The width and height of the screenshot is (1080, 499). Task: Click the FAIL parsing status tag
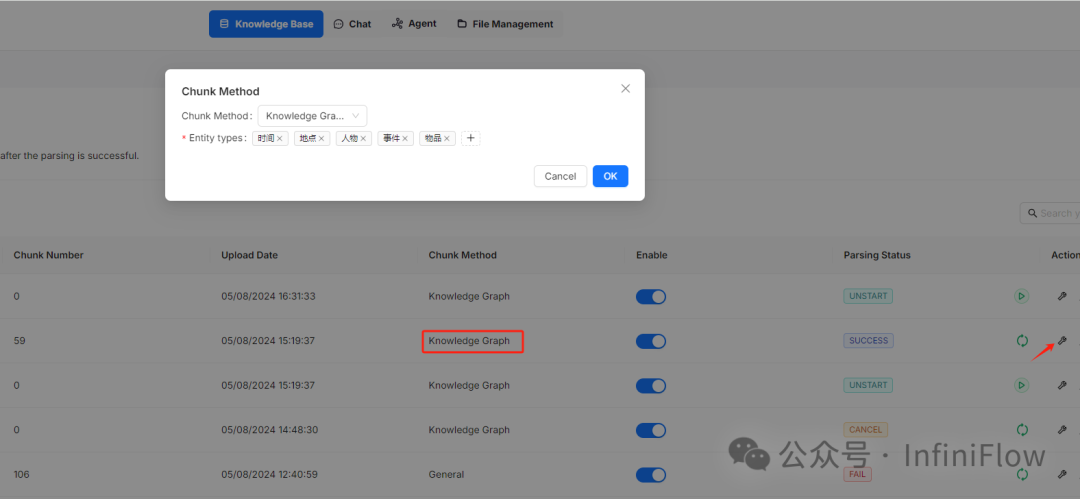[x=856, y=474]
